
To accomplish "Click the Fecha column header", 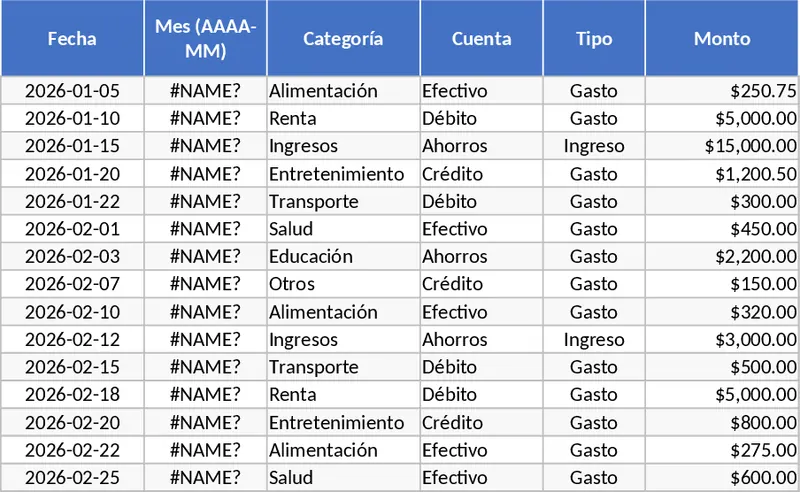I will click(x=72, y=39).
